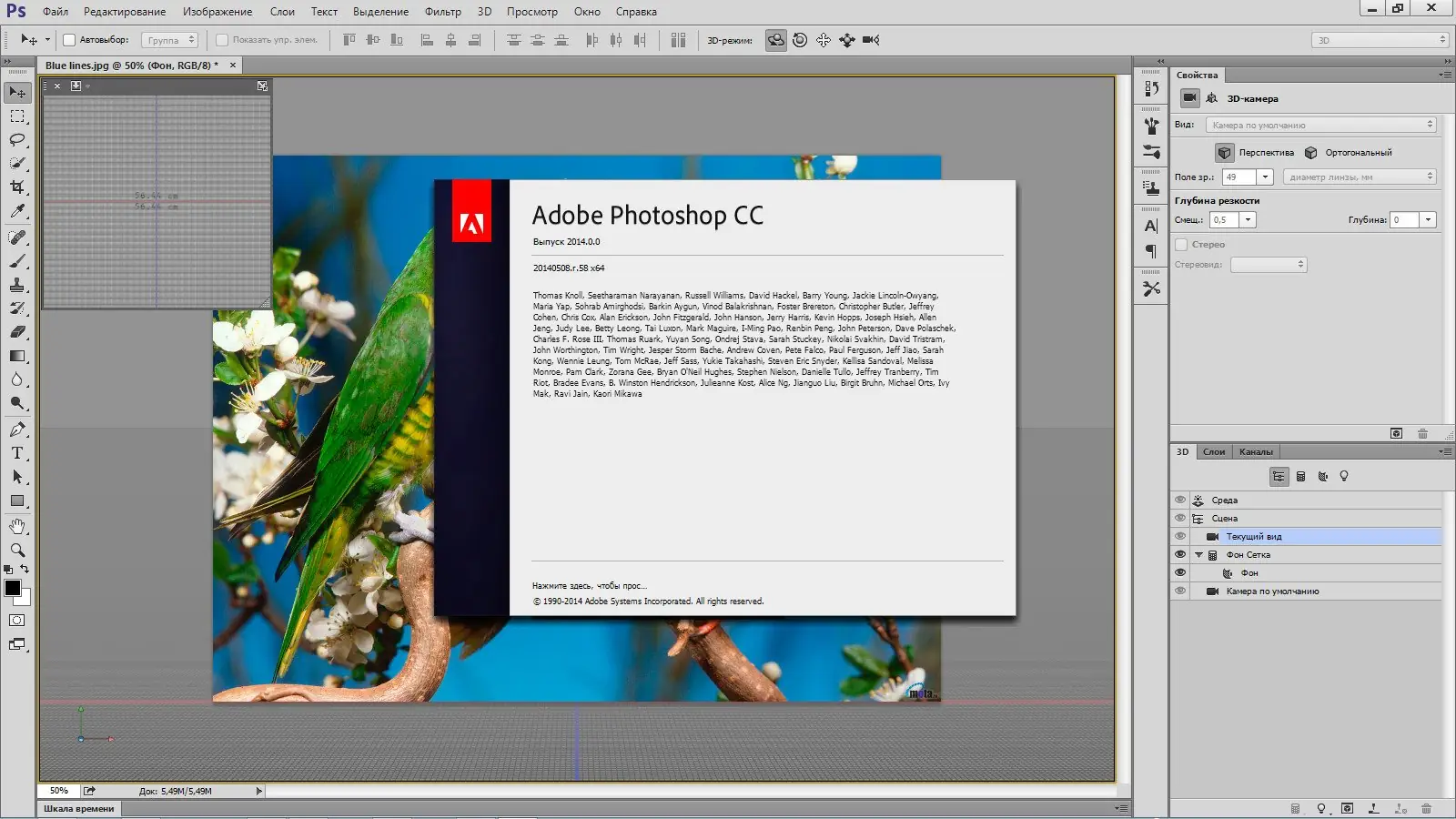The width and height of the screenshot is (1456, 819).
Task: Open the Смещ. value arrow
Action: [1249, 219]
